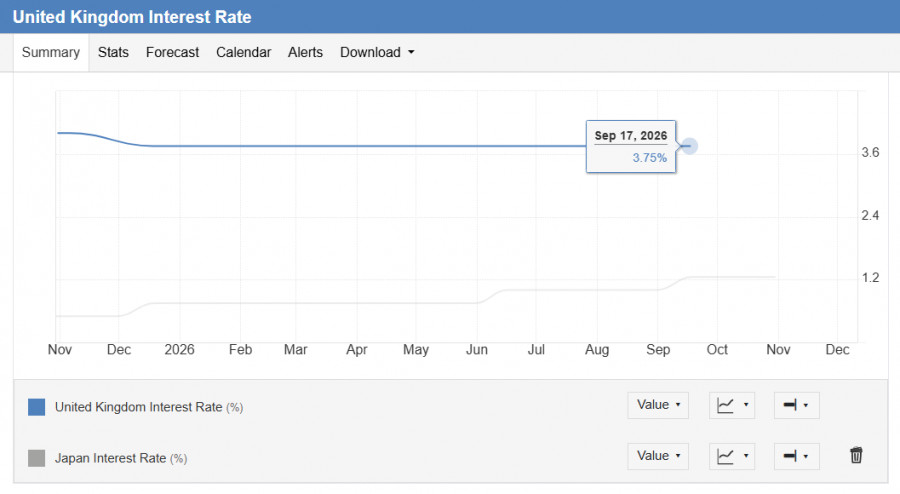This screenshot has width=900, height=494.
Task: Open Value dropdown for Japan Interest Rate
Action: pyautogui.click(x=658, y=457)
